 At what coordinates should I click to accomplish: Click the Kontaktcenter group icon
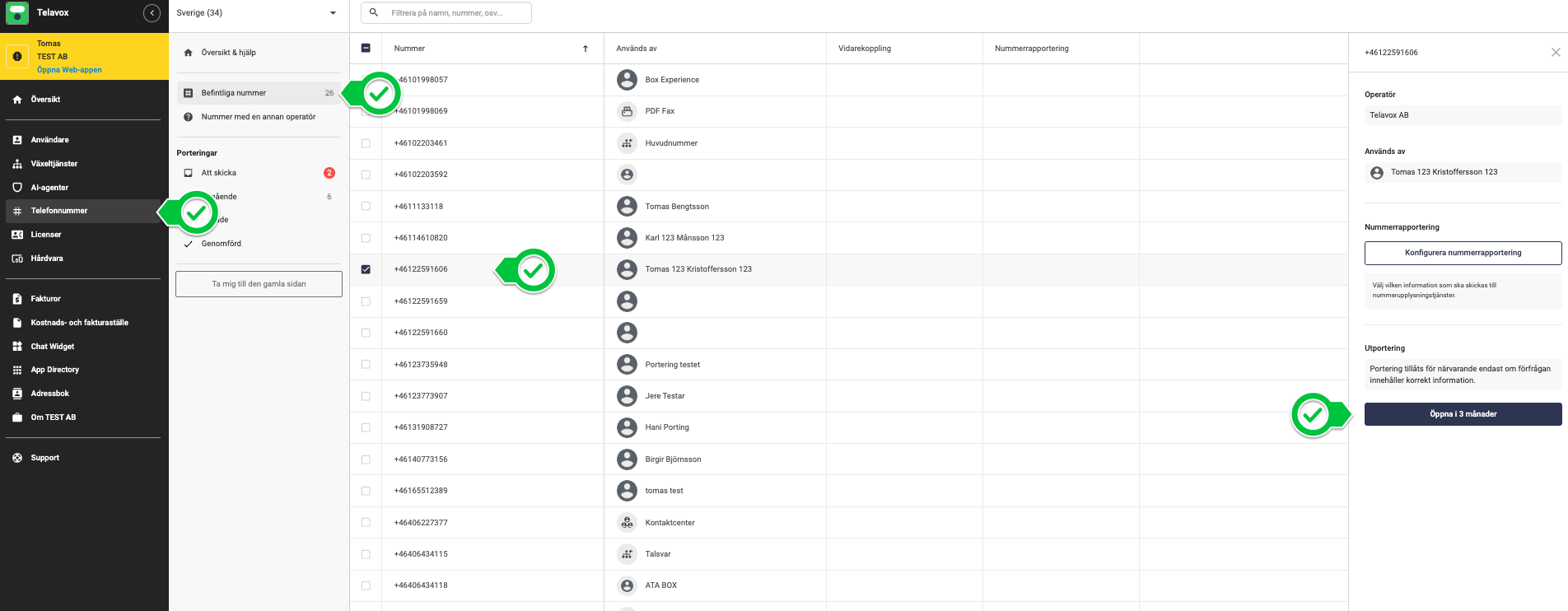[627, 522]
